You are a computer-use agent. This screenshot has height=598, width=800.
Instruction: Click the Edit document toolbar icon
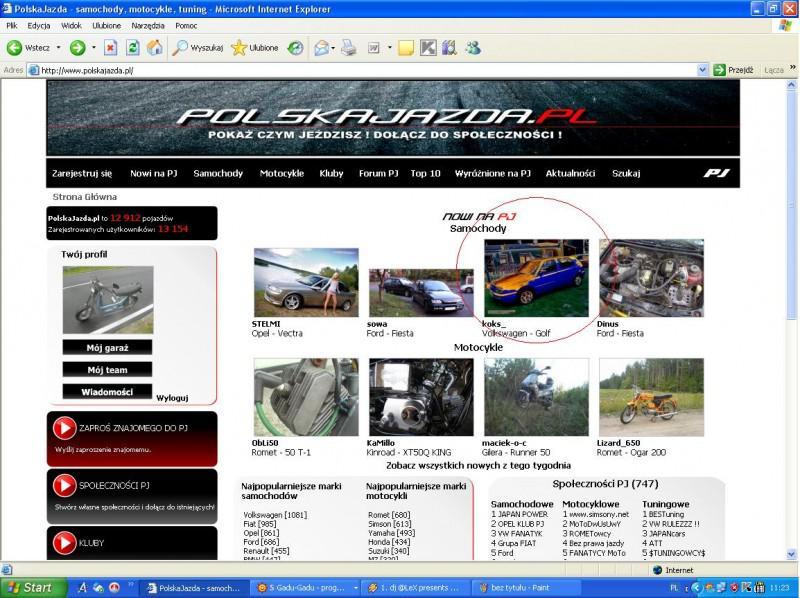tap(374, 48)
